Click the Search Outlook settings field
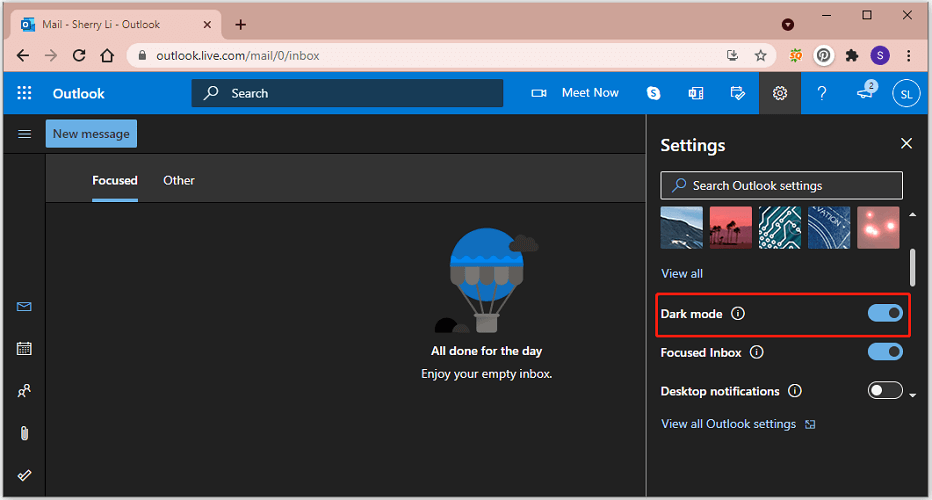The height and width of the screenshot is (500, 932). pyautogui.click(x=781, y=185)
